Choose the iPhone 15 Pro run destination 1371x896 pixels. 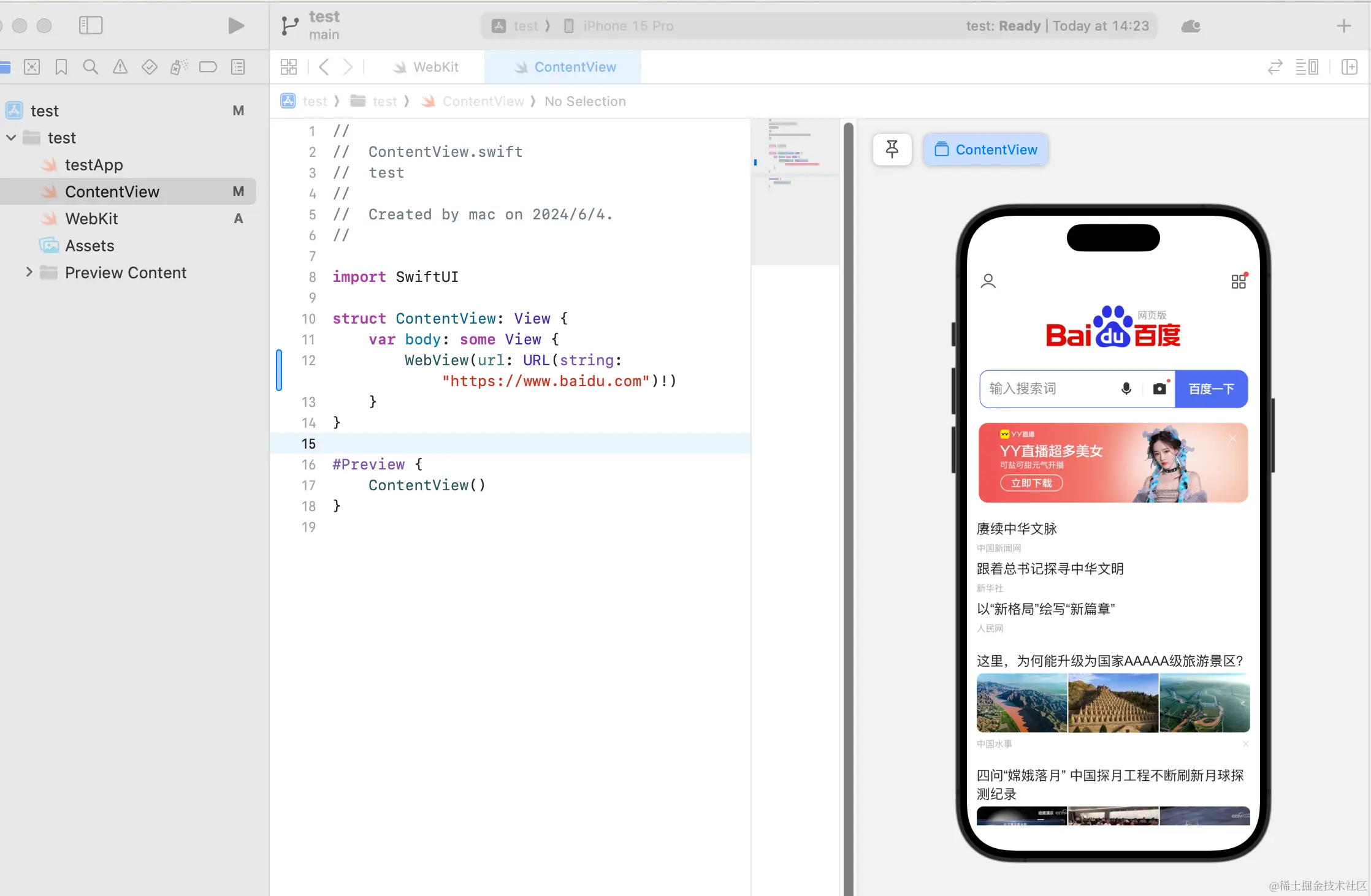click(618, 26)
